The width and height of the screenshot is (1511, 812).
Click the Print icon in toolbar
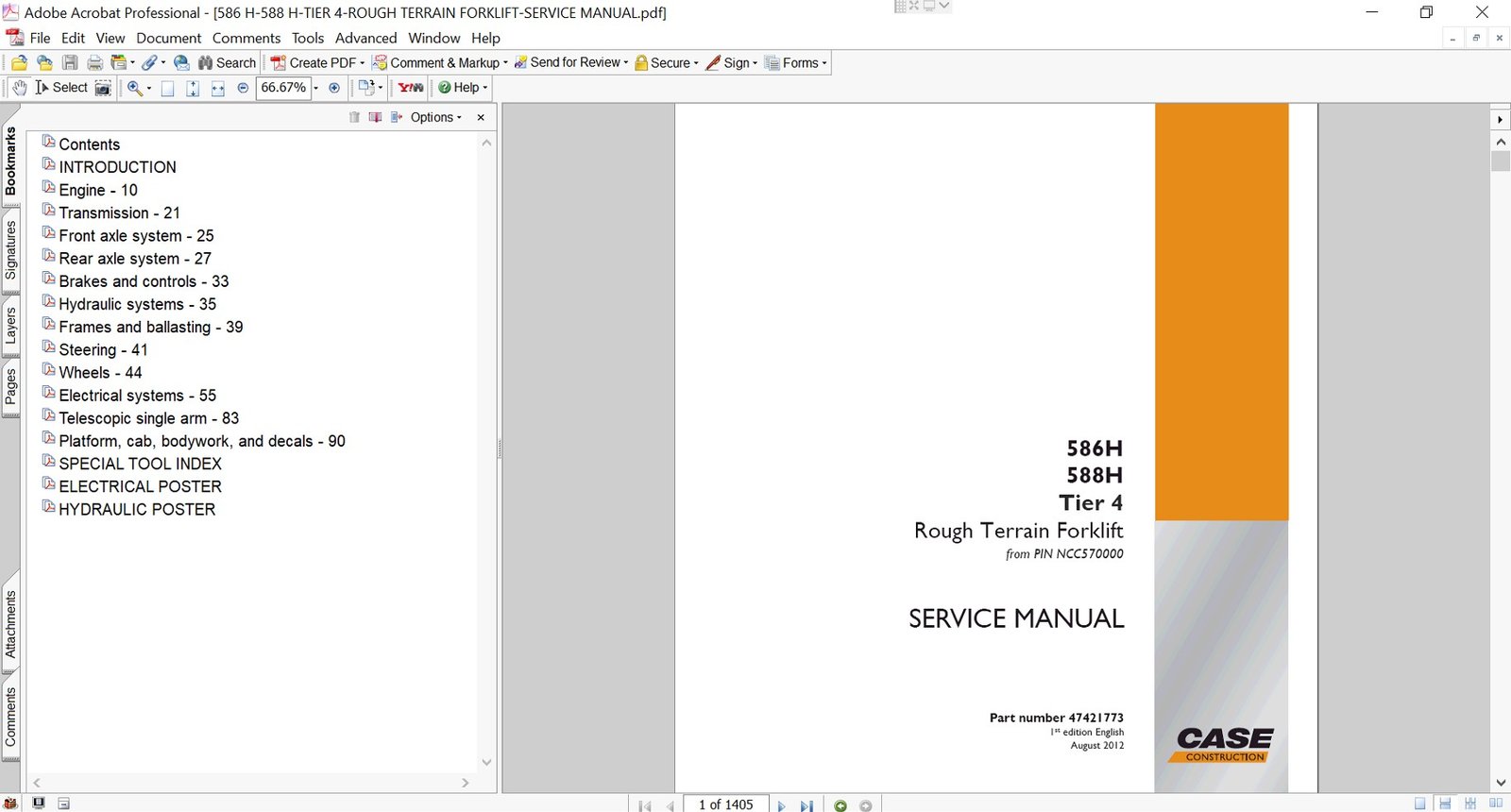94,63
